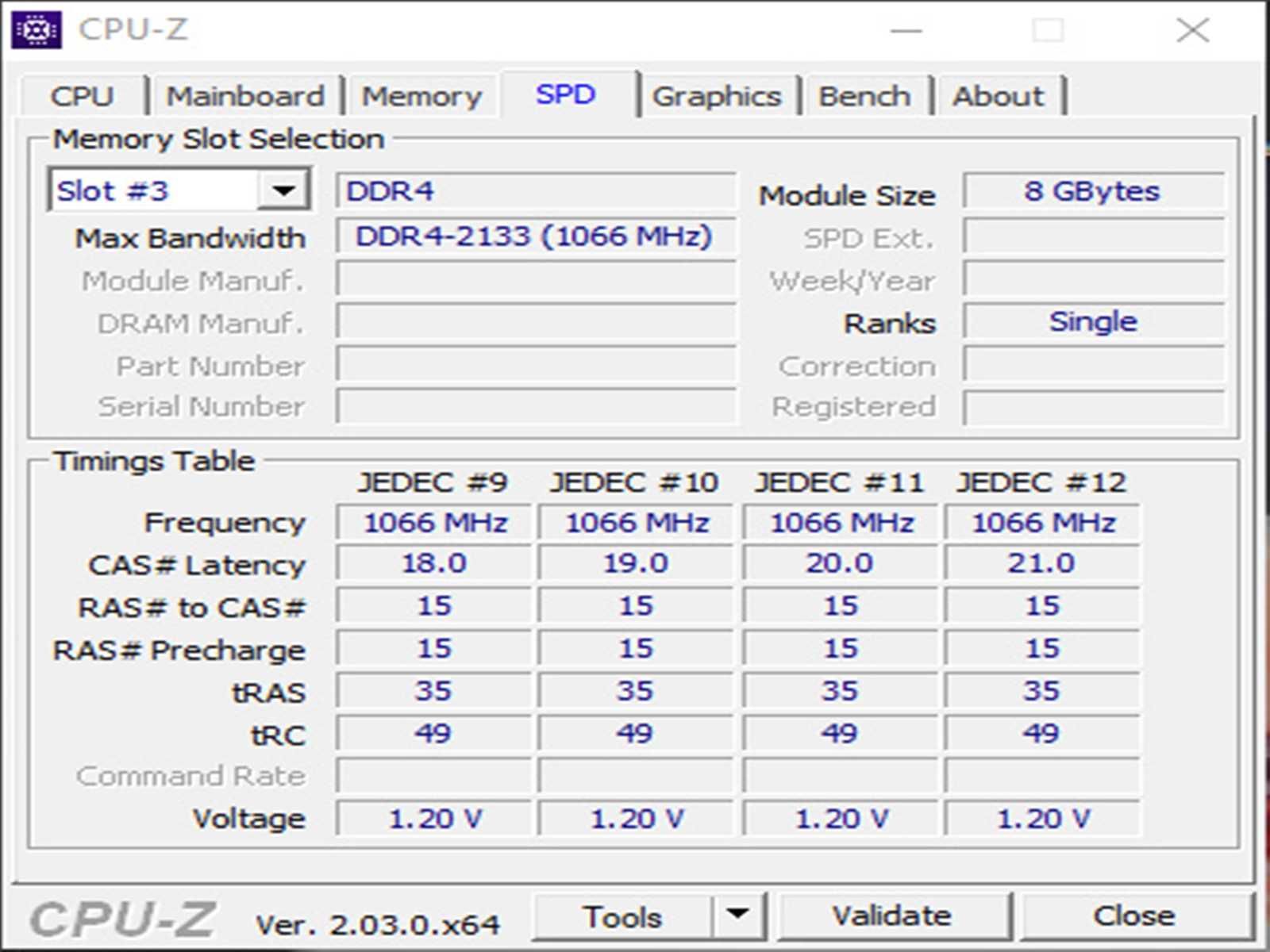Click the Voltage row label
This screenshot has width=1270, height=952.
[248, 819]
